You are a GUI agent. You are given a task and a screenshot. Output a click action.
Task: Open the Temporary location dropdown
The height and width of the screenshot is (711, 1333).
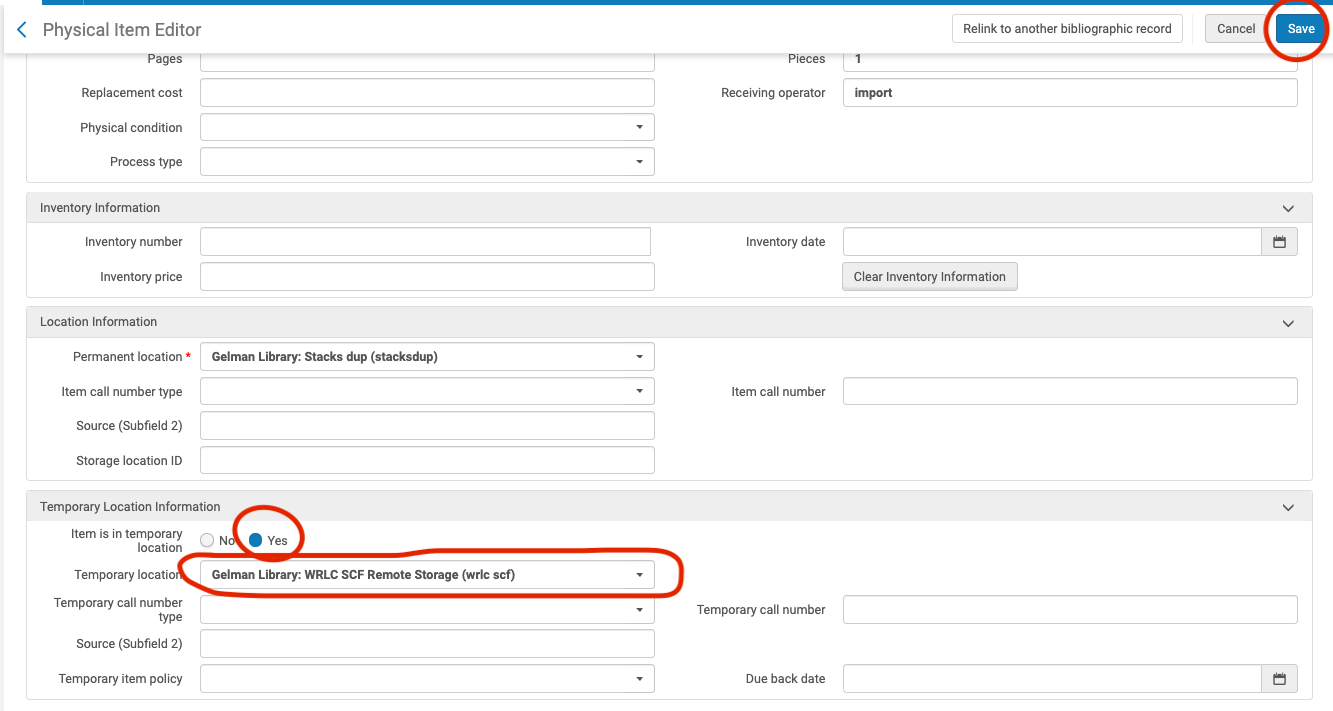(427, 575)
